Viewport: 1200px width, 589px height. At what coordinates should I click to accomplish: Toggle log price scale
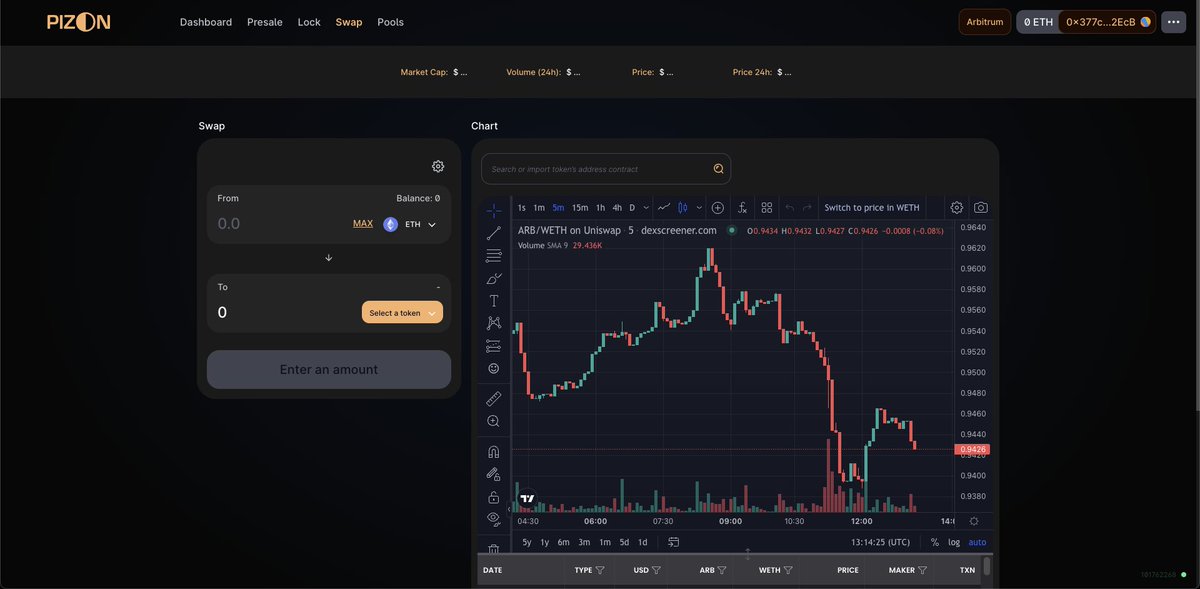(954, 542)
